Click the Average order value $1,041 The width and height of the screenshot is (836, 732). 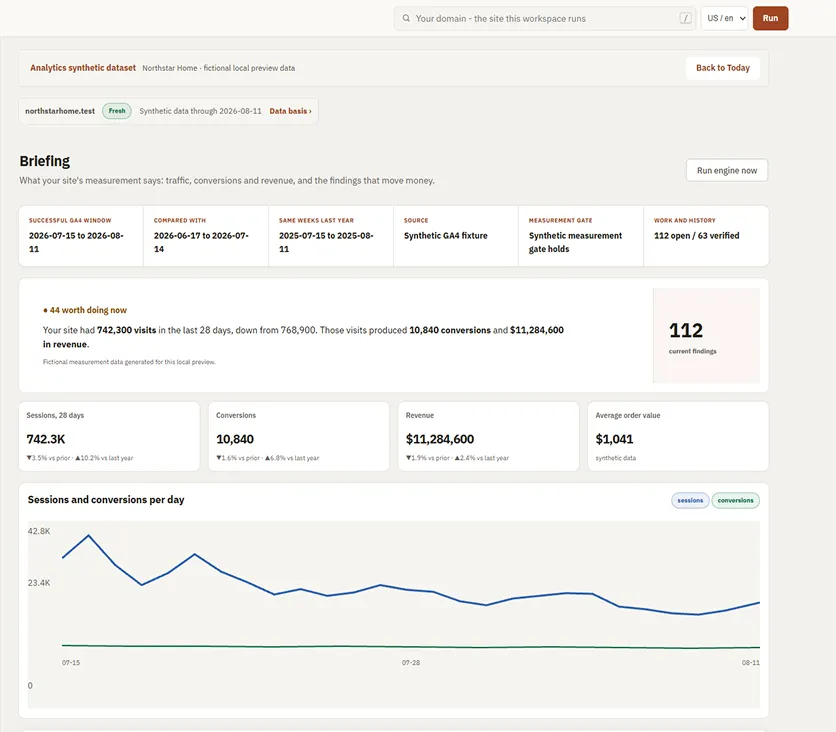tap(614, 439)
